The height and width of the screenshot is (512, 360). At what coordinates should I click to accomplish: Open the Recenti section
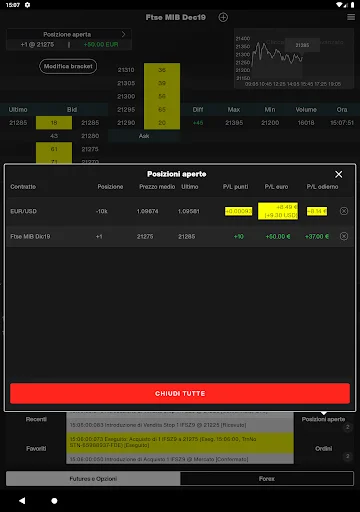pos(36,419)
